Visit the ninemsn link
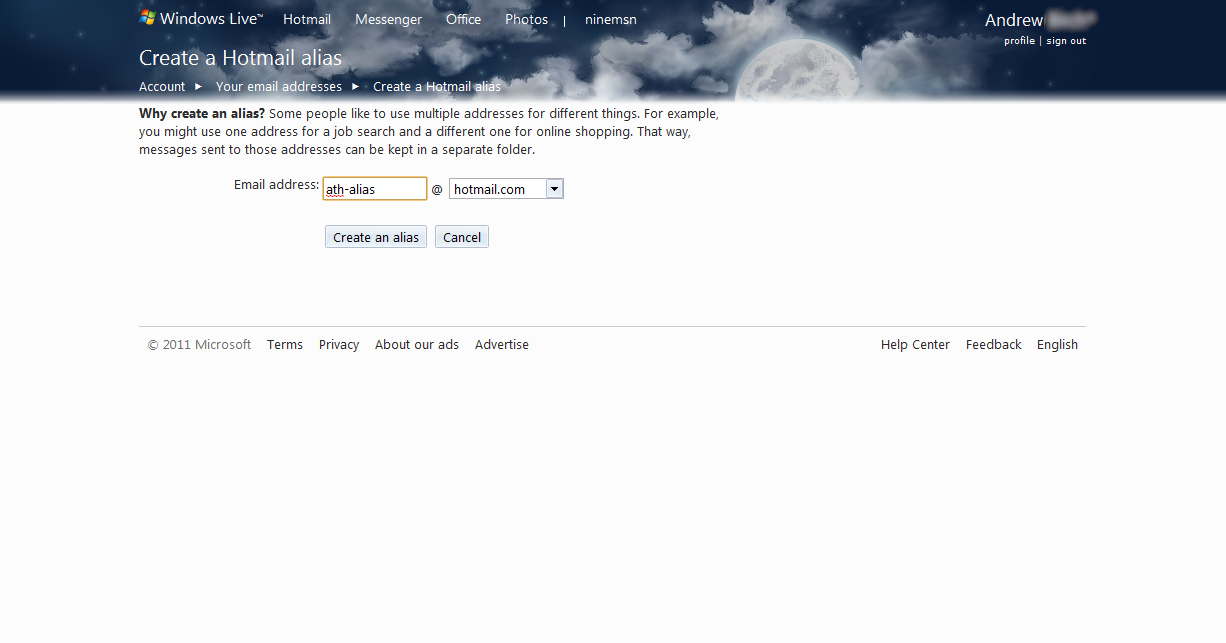 [x=611, y=19]
